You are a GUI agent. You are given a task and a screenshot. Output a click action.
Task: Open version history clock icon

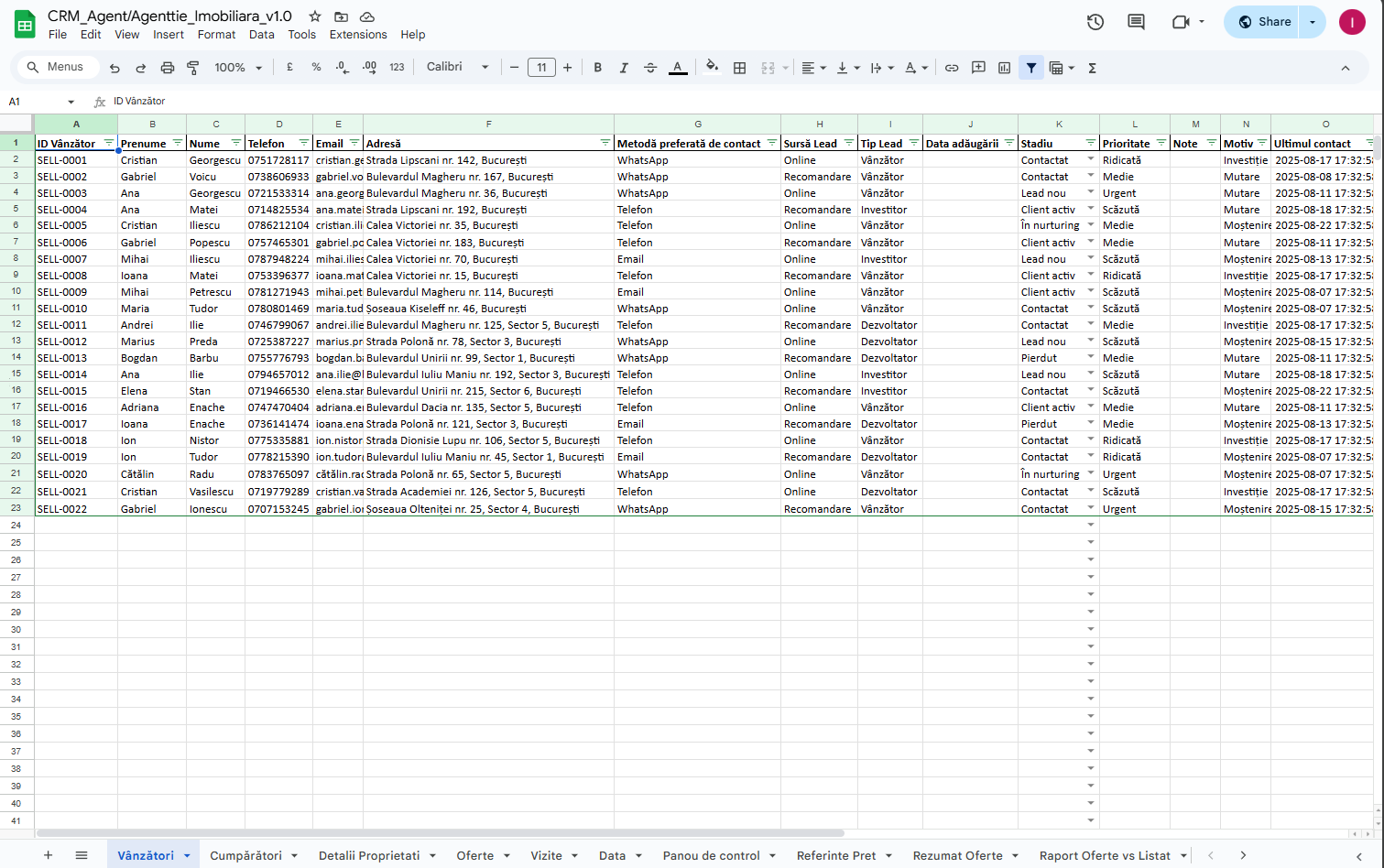click(x=1095, y=22)
